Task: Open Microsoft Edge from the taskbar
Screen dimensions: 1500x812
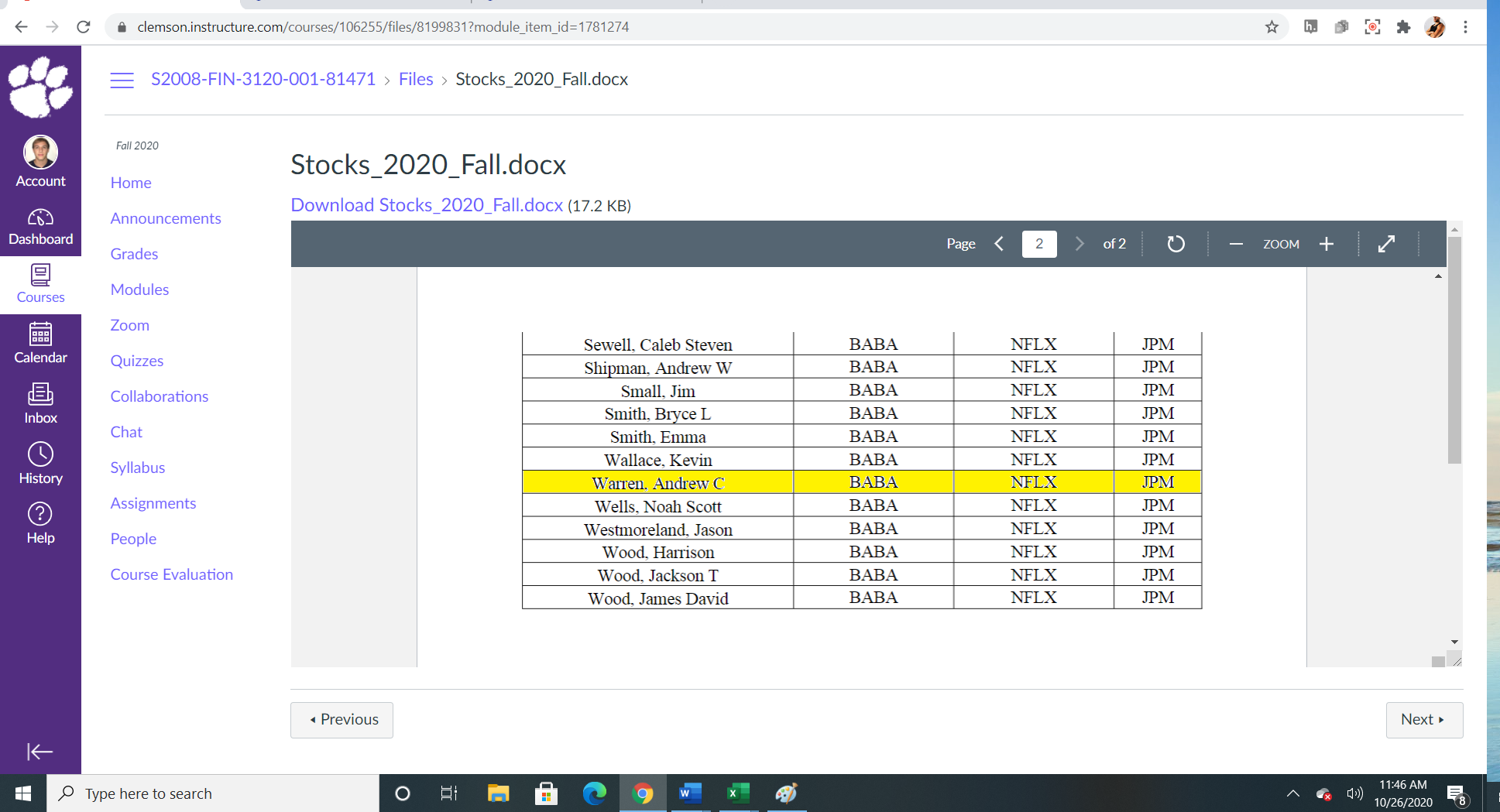Action: click(594, 793)
